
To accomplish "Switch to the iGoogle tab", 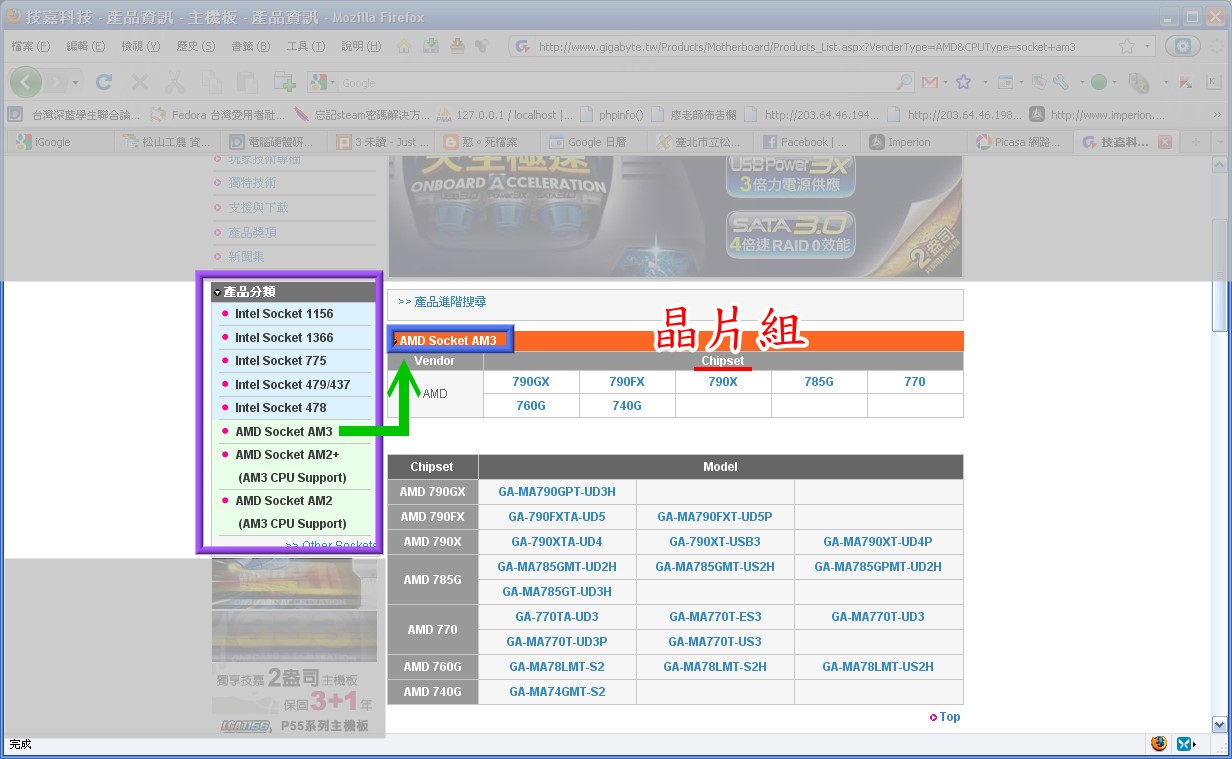I will tap(58, 142).
